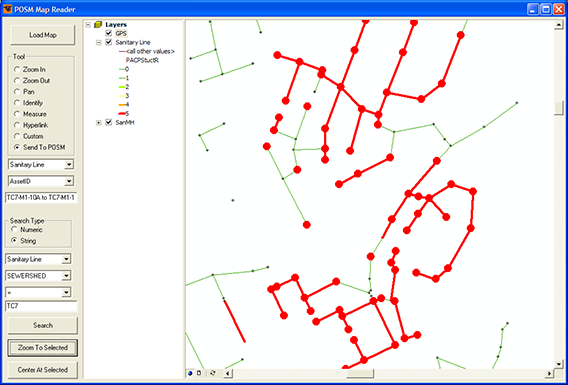The width and height of the screenshot is (568, 385).
Task: Select the Custom tool radio button
Action: [x=17, y=136]
